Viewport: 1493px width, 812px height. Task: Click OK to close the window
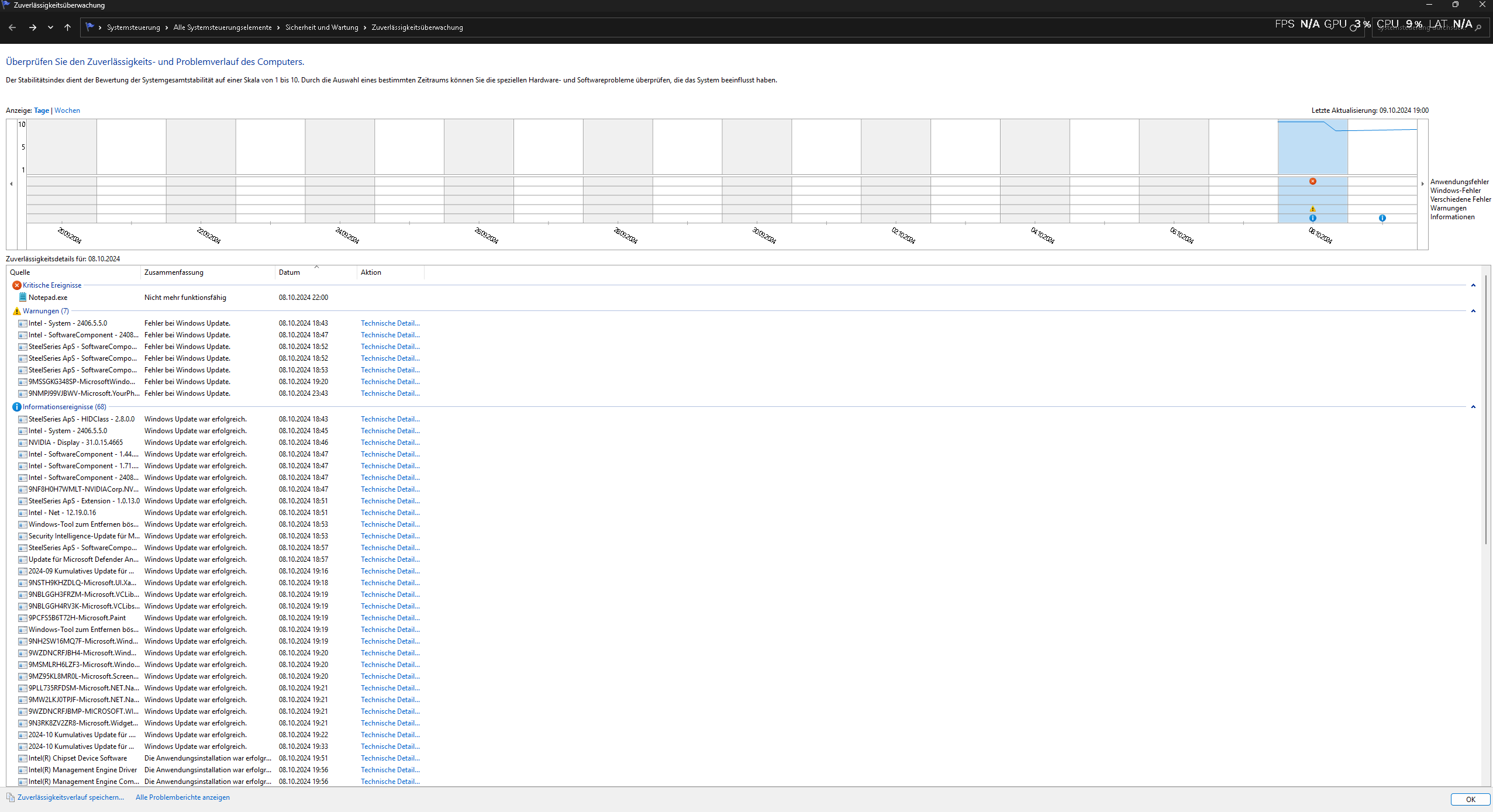click(1470, 799)
